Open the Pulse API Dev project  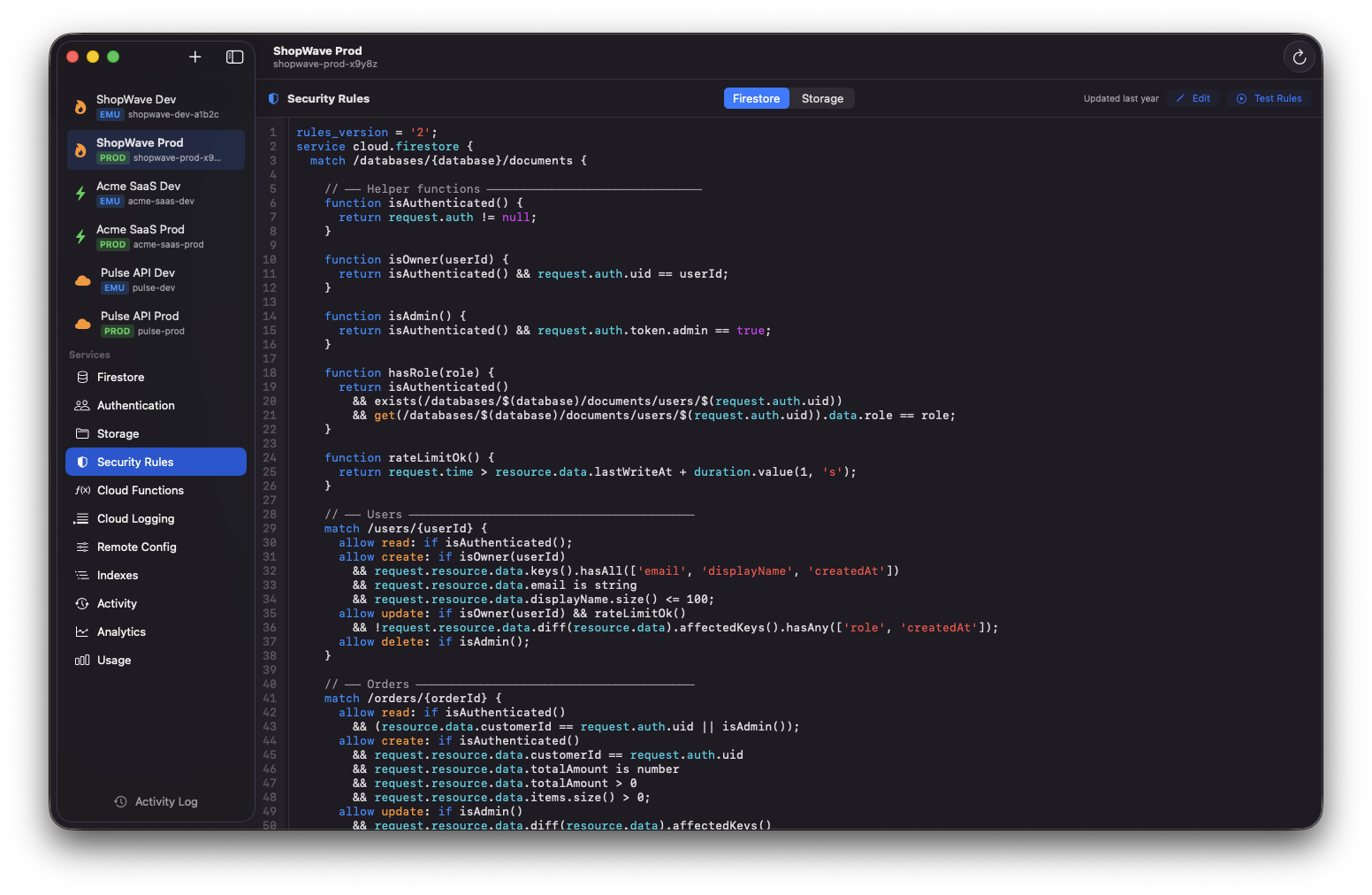[x=156, y=279]
